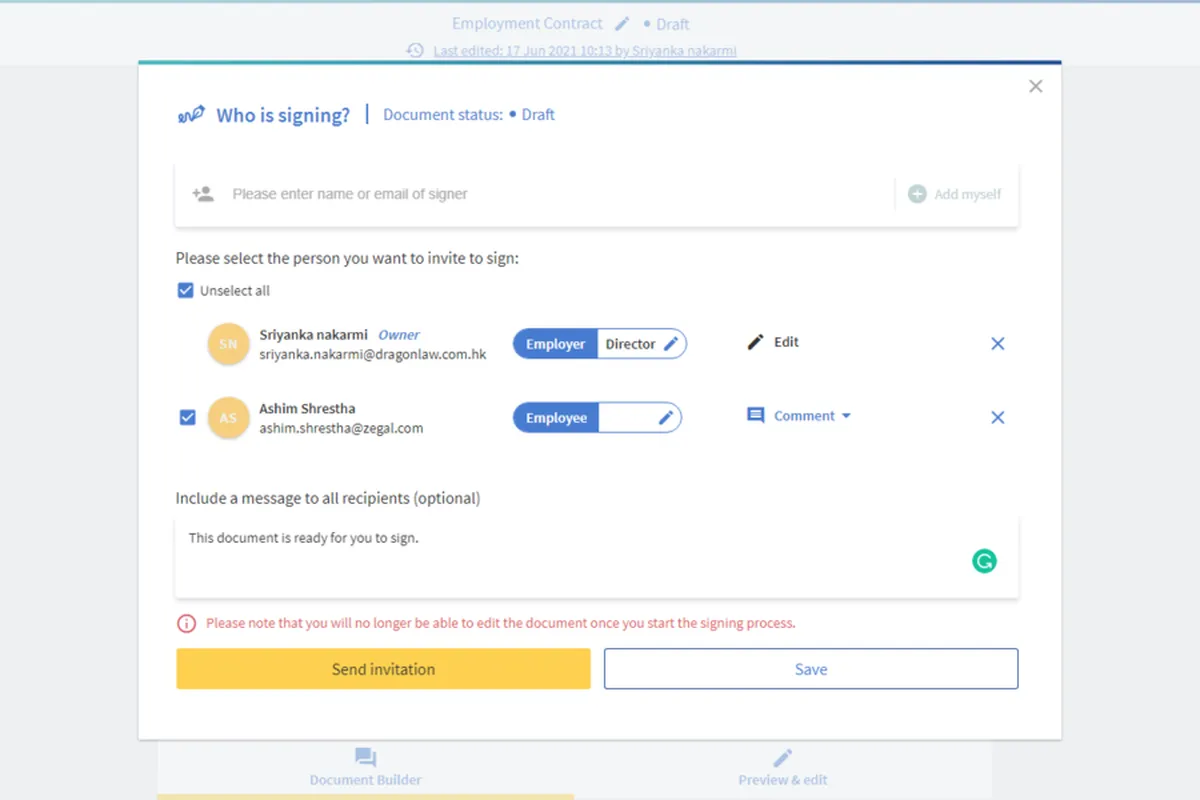Image resolution: width=1200 pixels, height=800 pixels.
Task: Click the Send invitation button
Action: point(383,669)
